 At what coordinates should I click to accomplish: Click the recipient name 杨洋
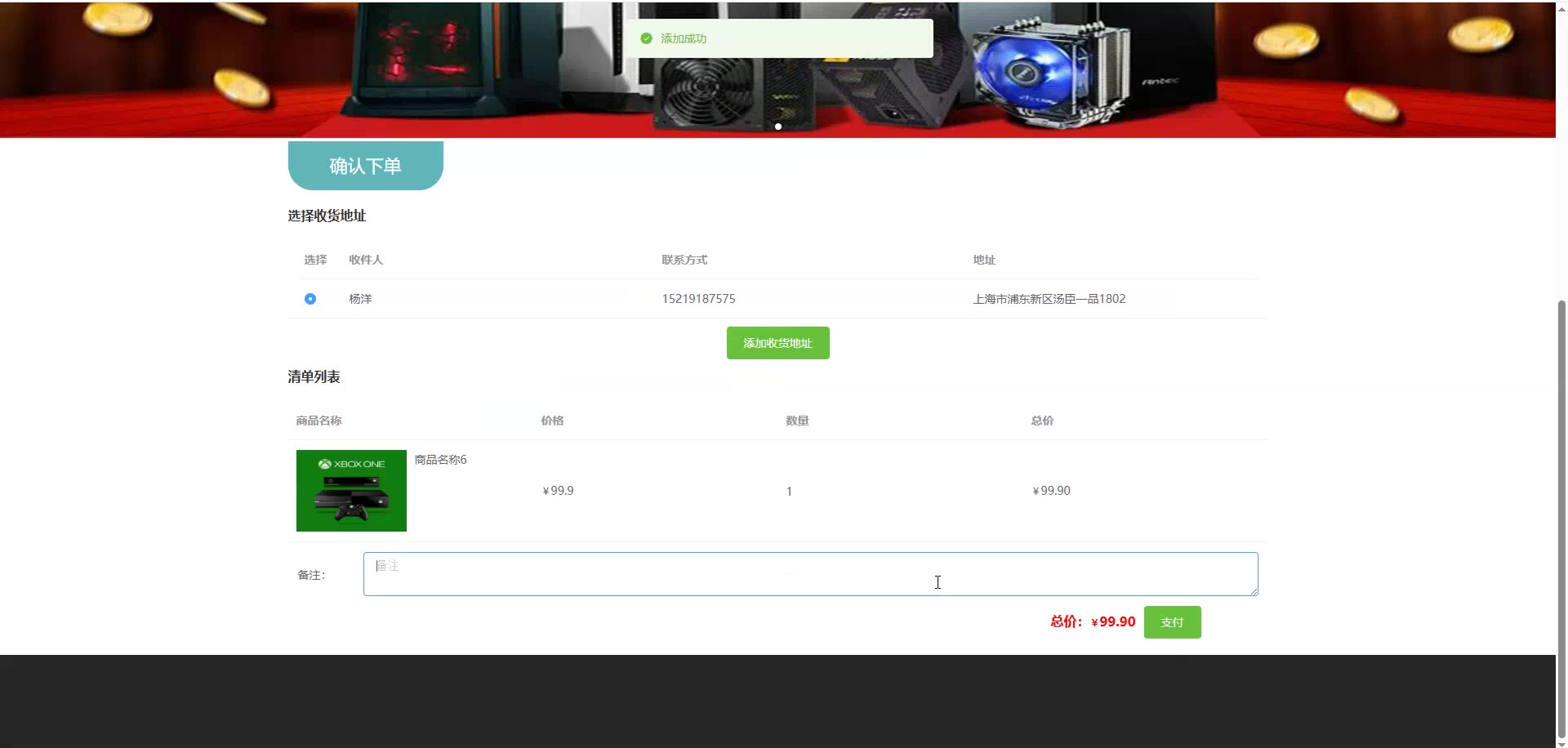[360, 299]
